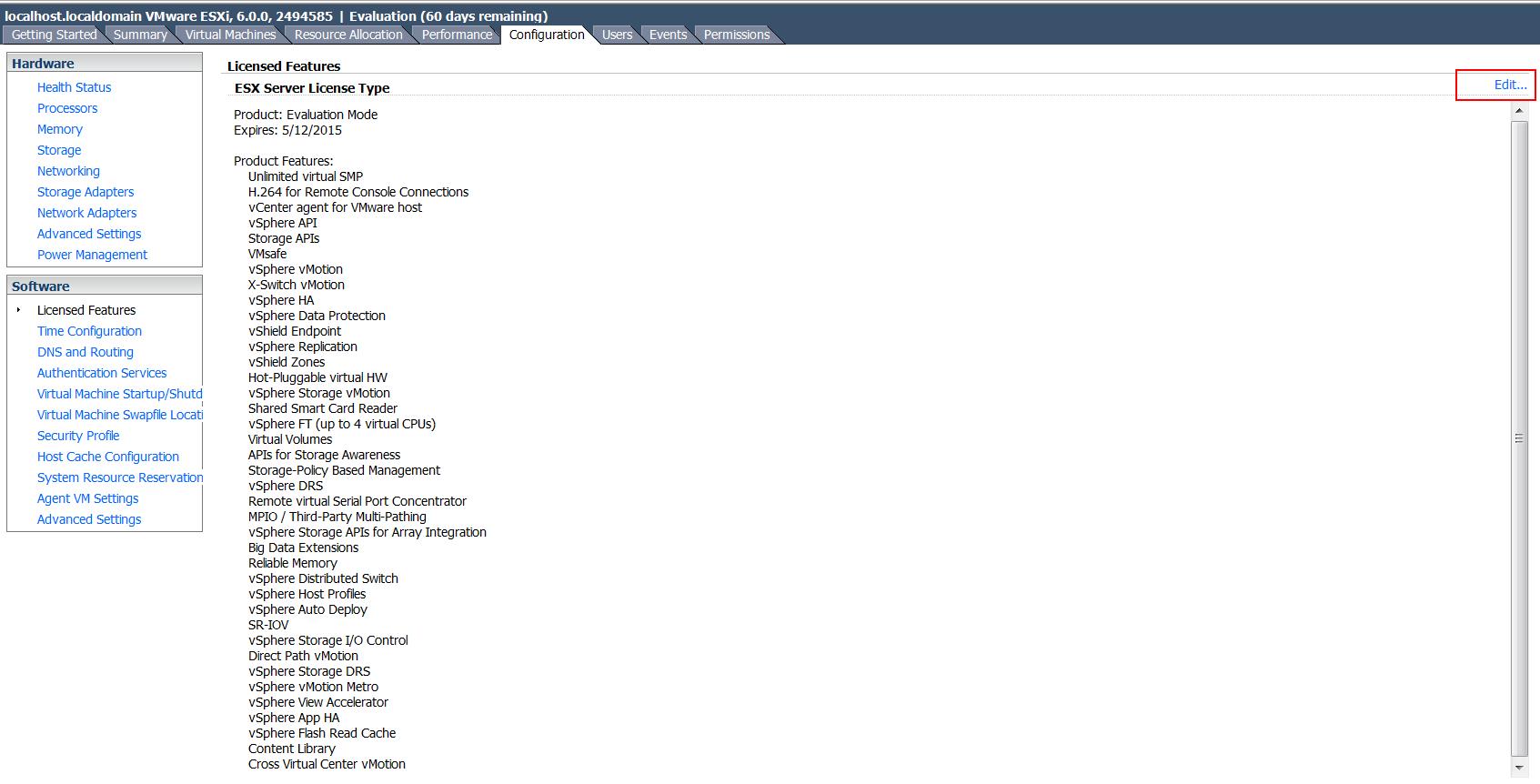Open Health Status under Hardware
Screen dimensions: 1540x784
(74, 87)
